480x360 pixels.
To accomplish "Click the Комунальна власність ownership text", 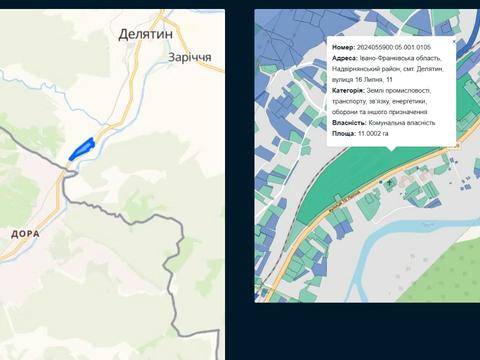I will click(x=402, y=123).
